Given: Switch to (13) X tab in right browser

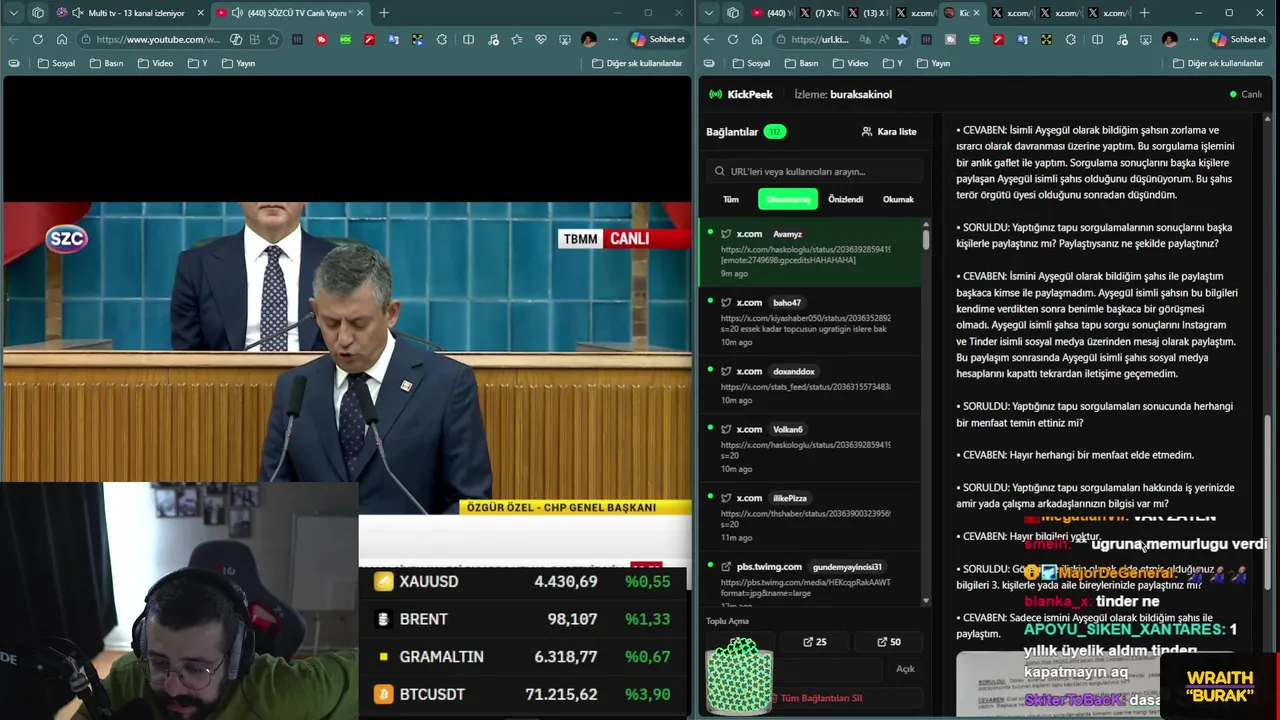Looking at the screenshot, I should (868, 13).
